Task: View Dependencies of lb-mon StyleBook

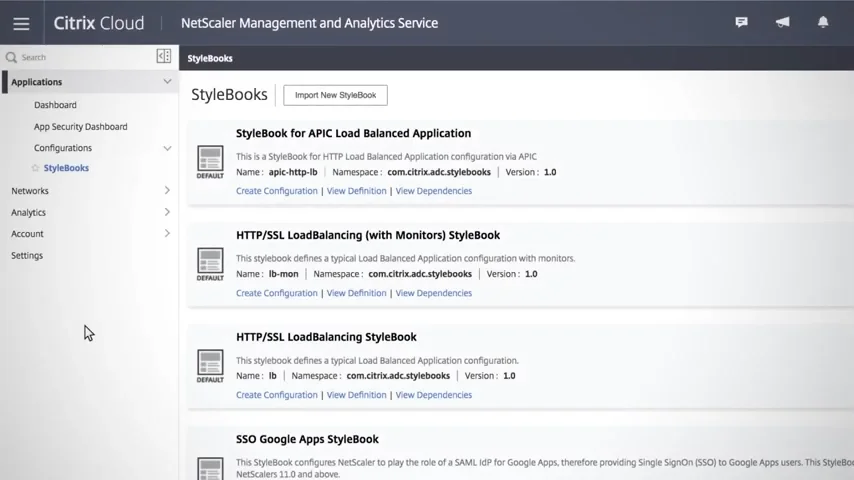Action: click(434, 293)
